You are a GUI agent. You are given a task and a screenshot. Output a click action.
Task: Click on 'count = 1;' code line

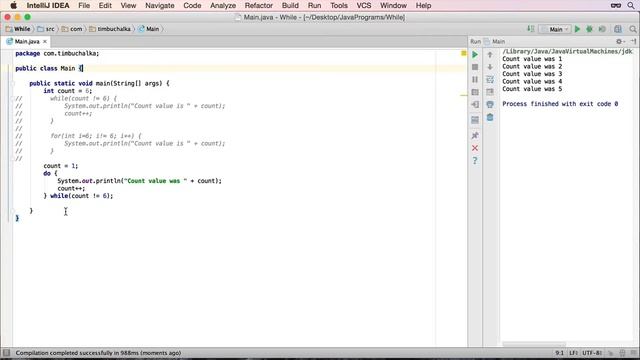pyautogui.click(x=60, y=166)
